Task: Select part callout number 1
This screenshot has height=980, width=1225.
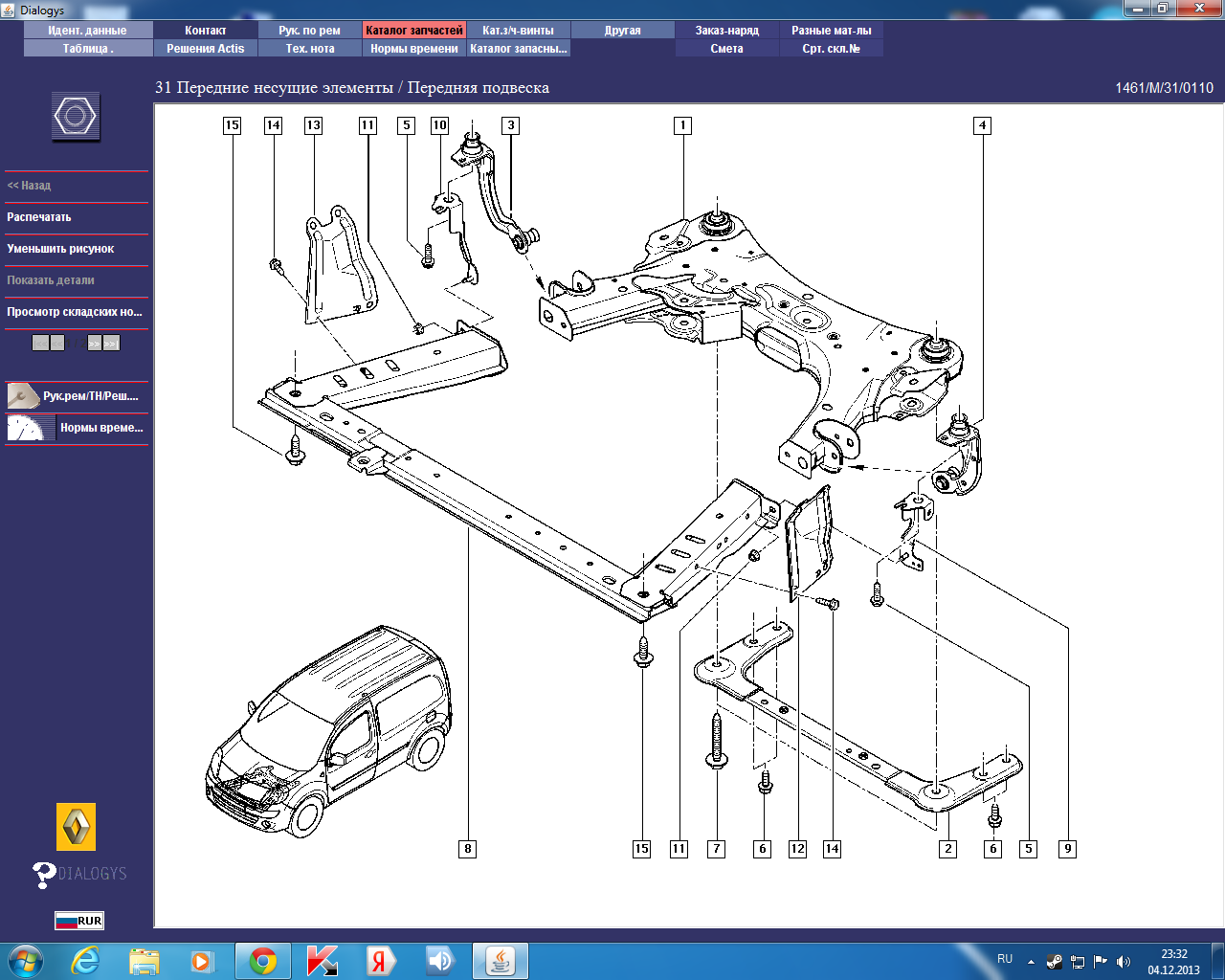Action: click(682, 125)
